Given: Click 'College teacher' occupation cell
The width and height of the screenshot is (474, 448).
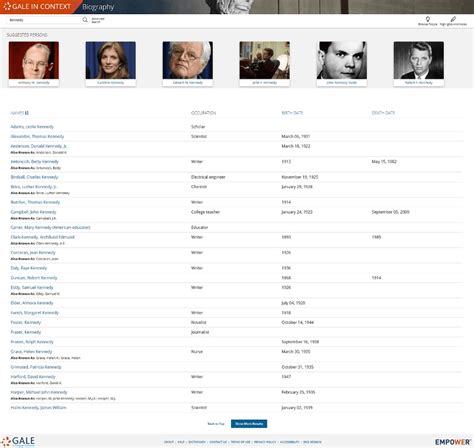Looking at the screenshot, I should [205, 212].
